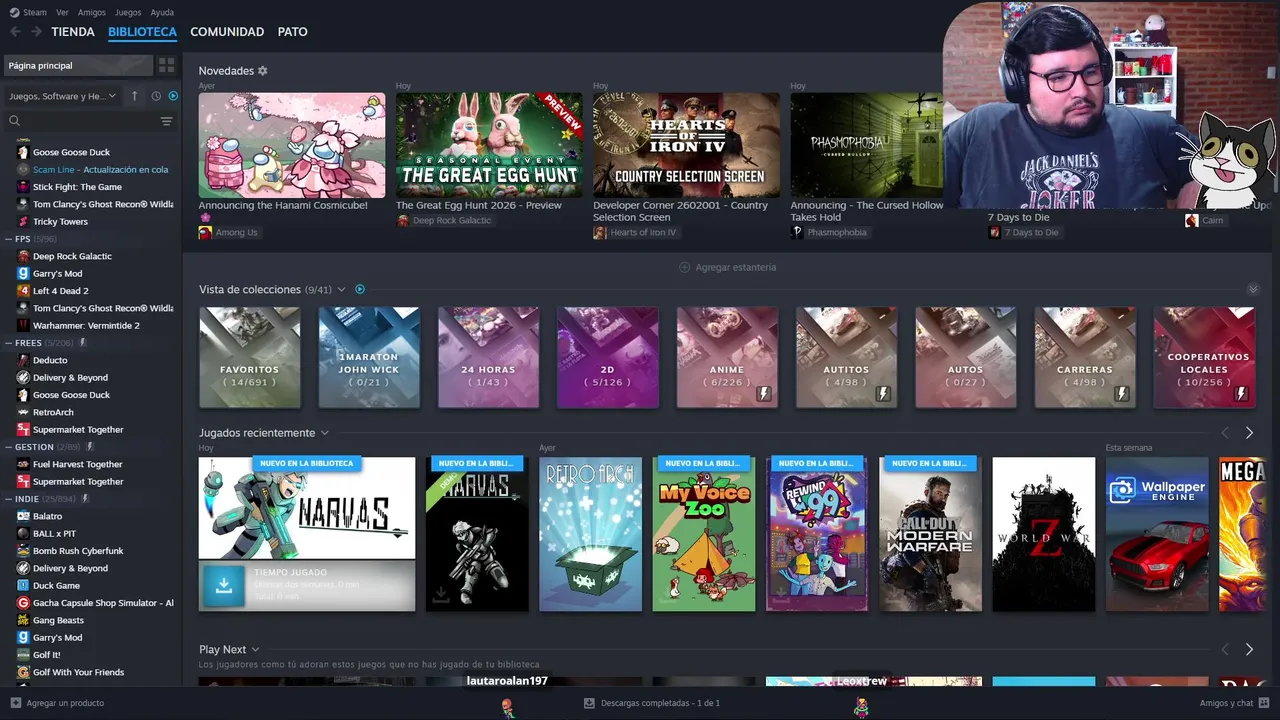1280x720 pixels.
Task: Select Warhammer: Vermintide 2 in sidebar
Action: [86, 325]
